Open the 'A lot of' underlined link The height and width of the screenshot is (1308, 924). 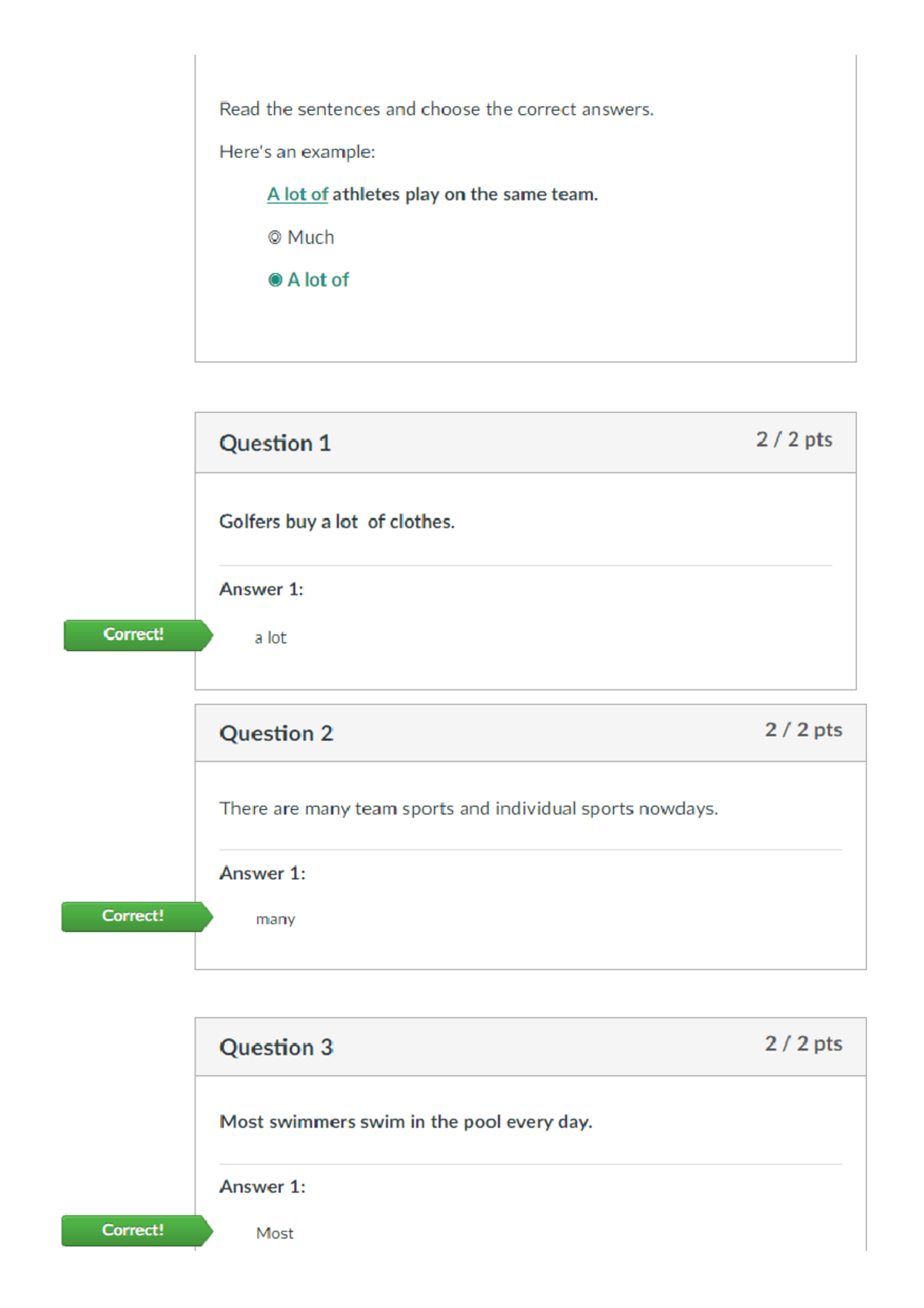click(297, 193)
